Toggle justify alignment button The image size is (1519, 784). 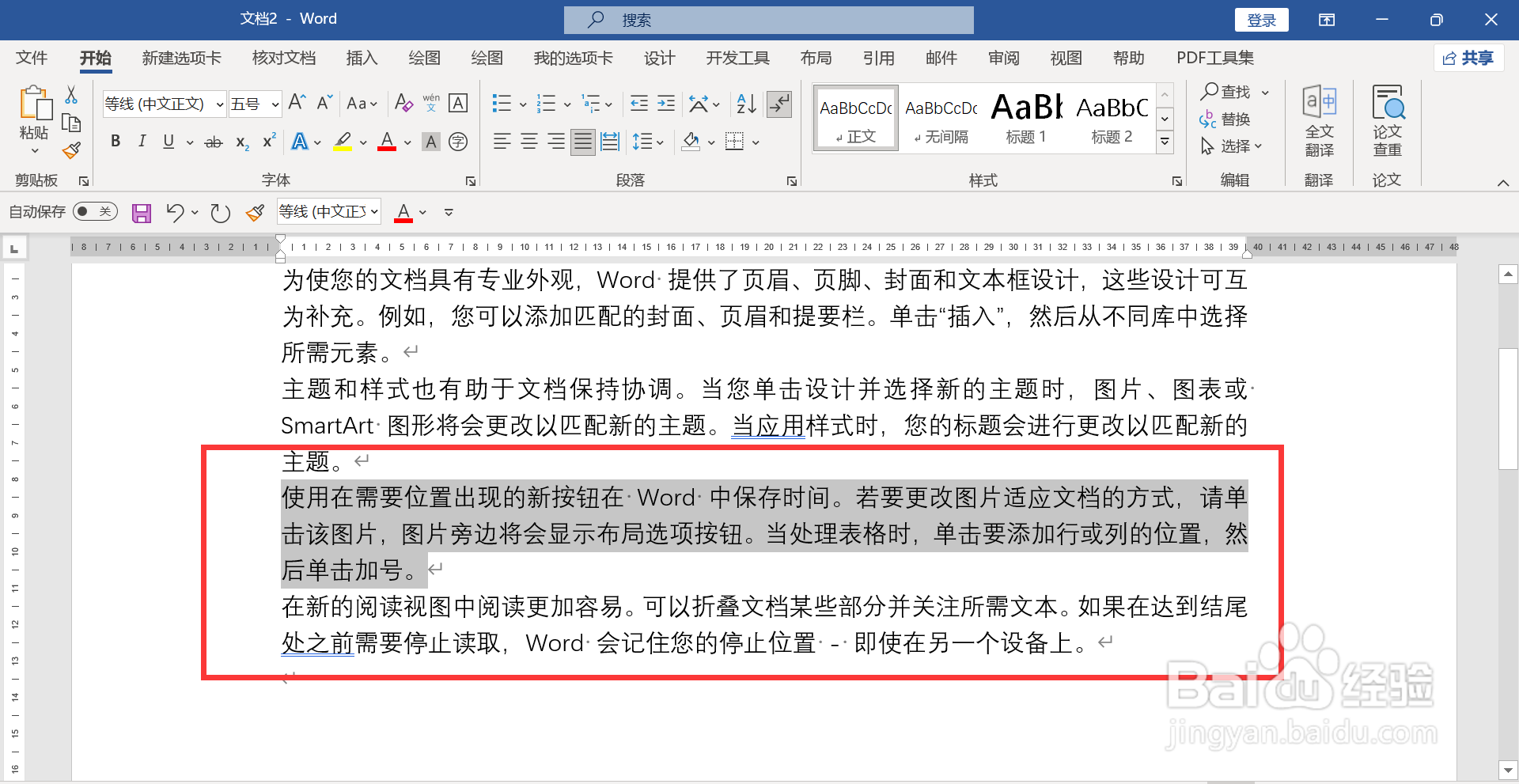[x=583, y=142]
